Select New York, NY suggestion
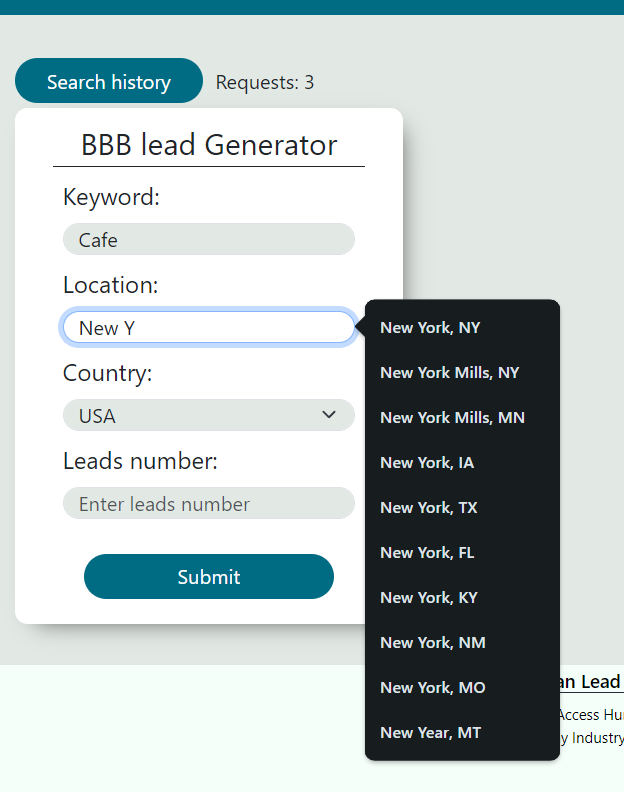This screenshot has width=624, height=792. coord(430,328)
